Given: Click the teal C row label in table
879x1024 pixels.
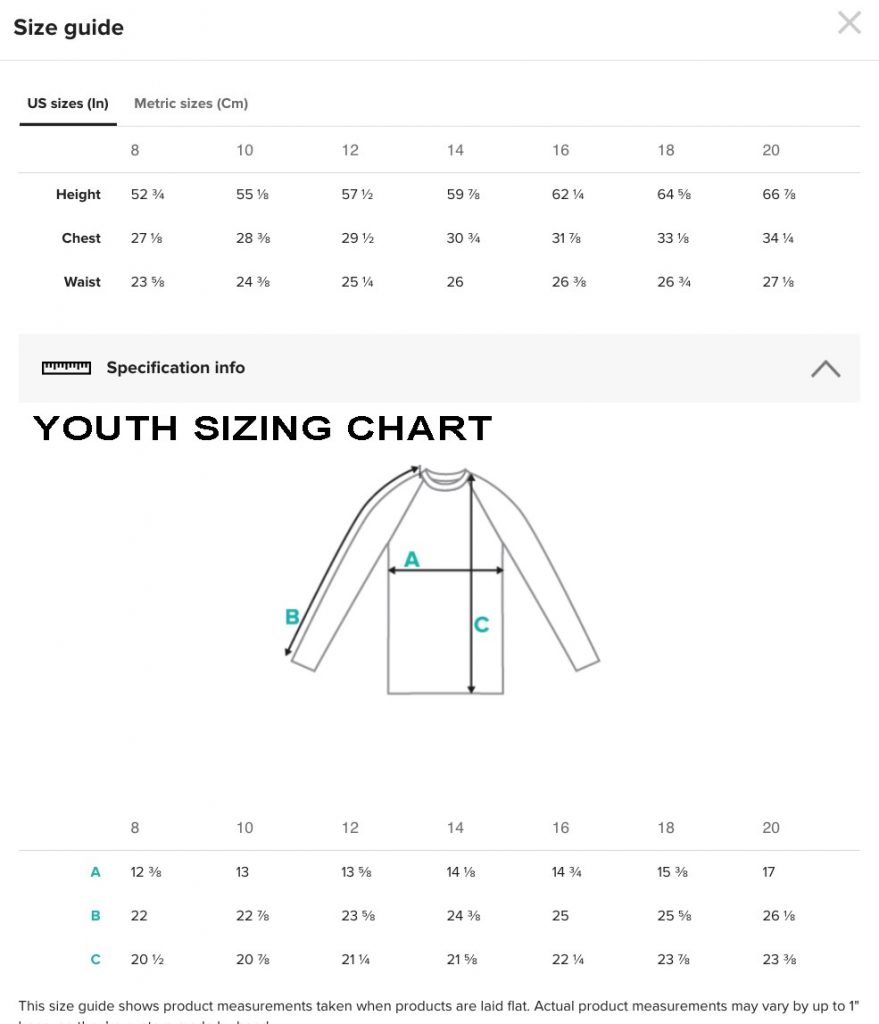Looking at the screenshot, I should pyautogui.click(x=95, y=959).
